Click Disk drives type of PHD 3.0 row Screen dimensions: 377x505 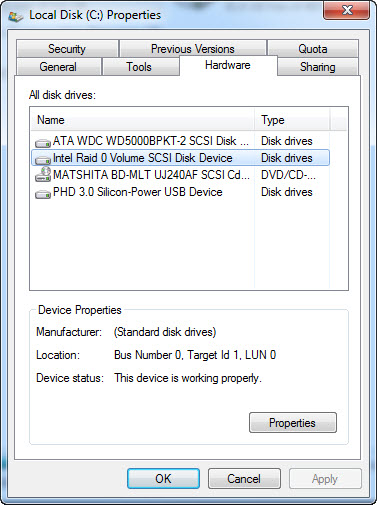coord(287,192)
